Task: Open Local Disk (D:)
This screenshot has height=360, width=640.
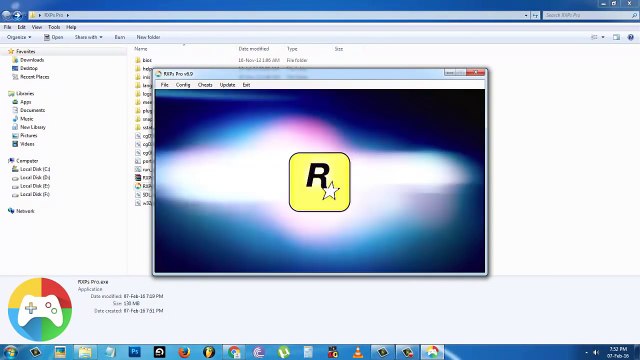Action: point(35,178)
